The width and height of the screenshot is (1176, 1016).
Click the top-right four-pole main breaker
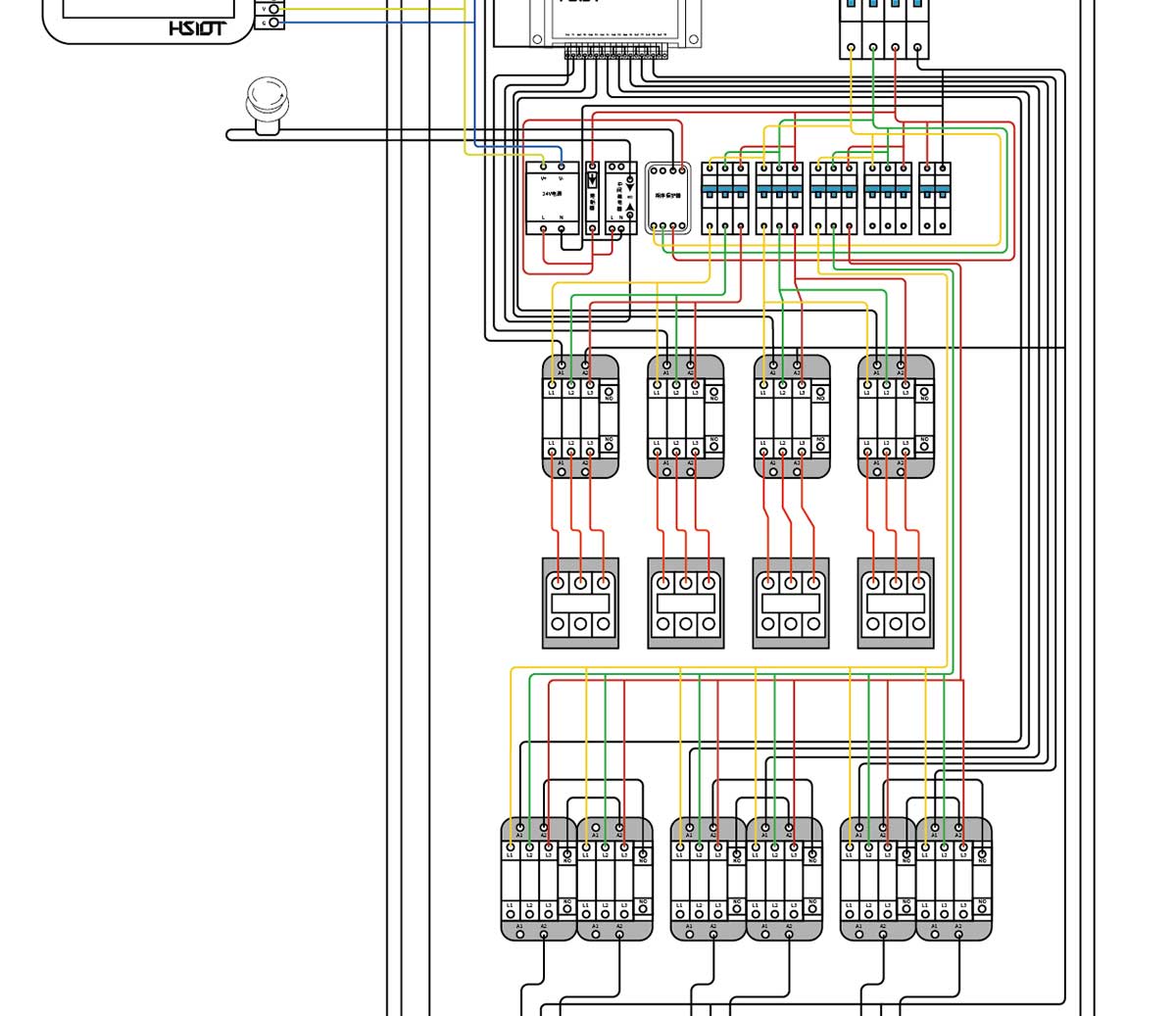tap(884, 27)
